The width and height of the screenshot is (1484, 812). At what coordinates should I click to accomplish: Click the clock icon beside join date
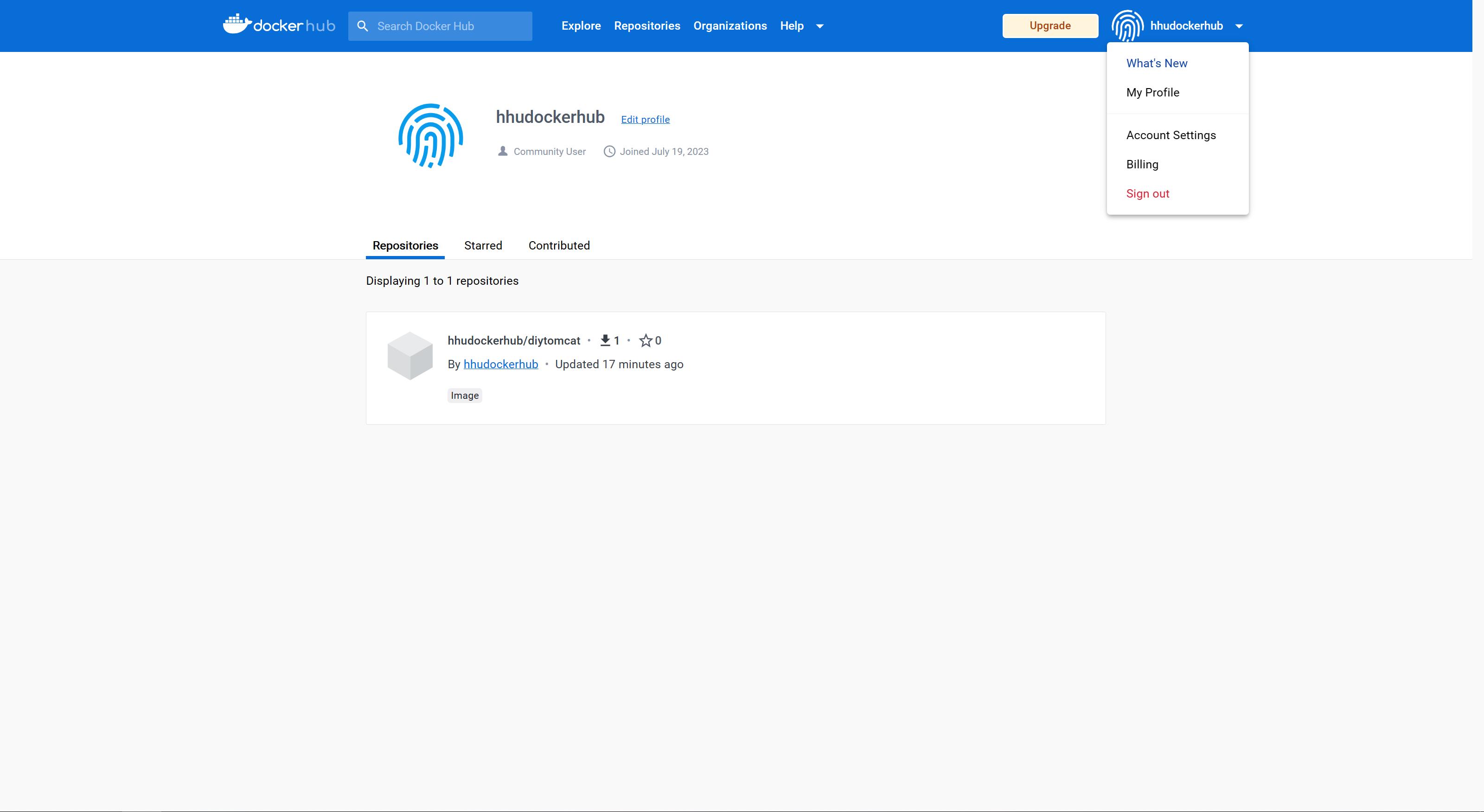pyautogui.click(x=609, y=152)
